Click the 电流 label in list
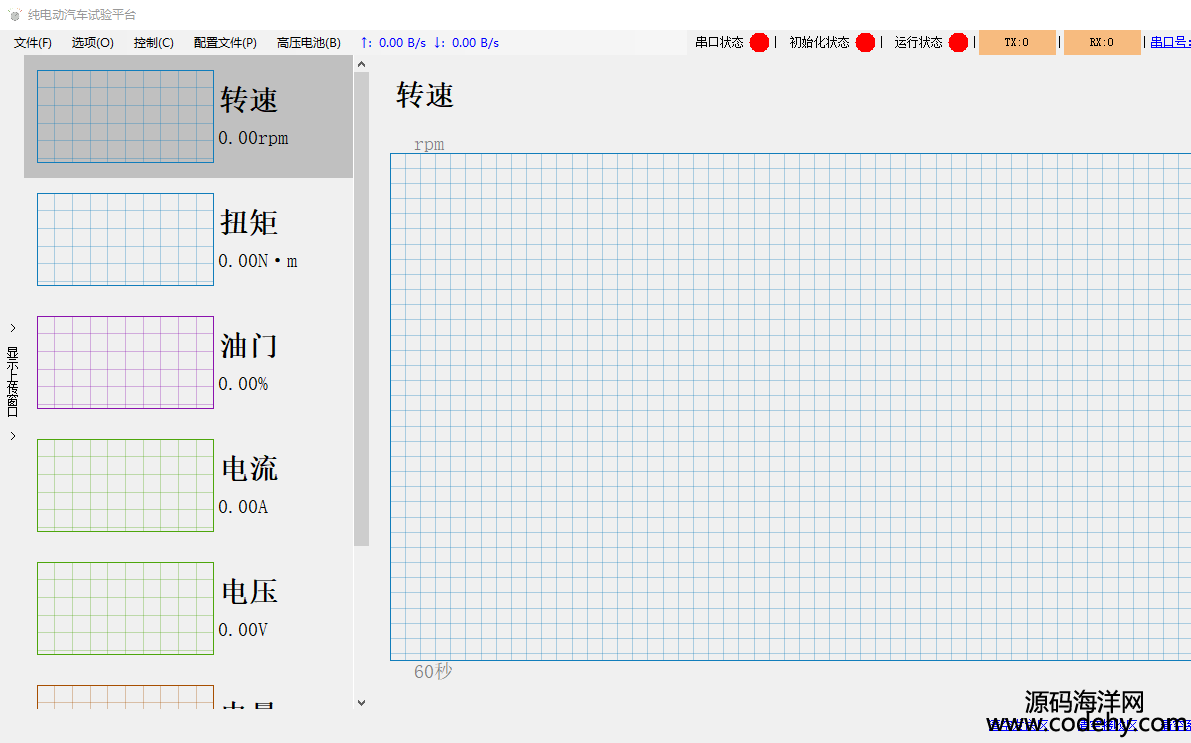 tap(249, 469)
